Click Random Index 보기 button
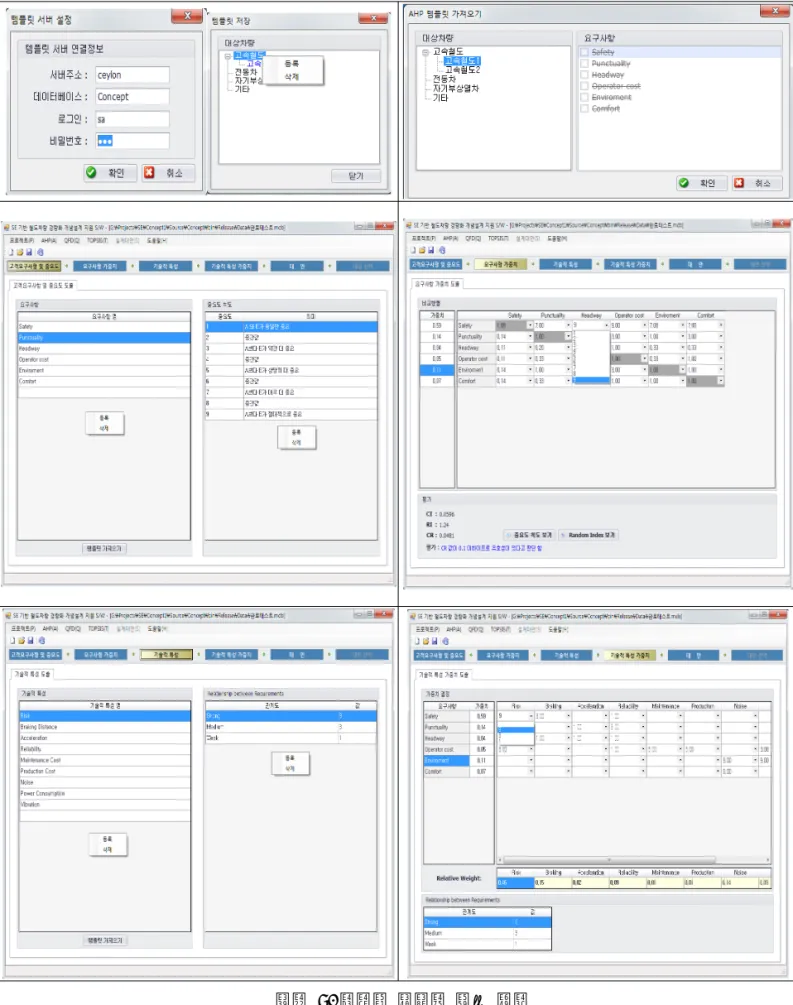Viewport: 793px width, 1005px height. click(588, 535)
